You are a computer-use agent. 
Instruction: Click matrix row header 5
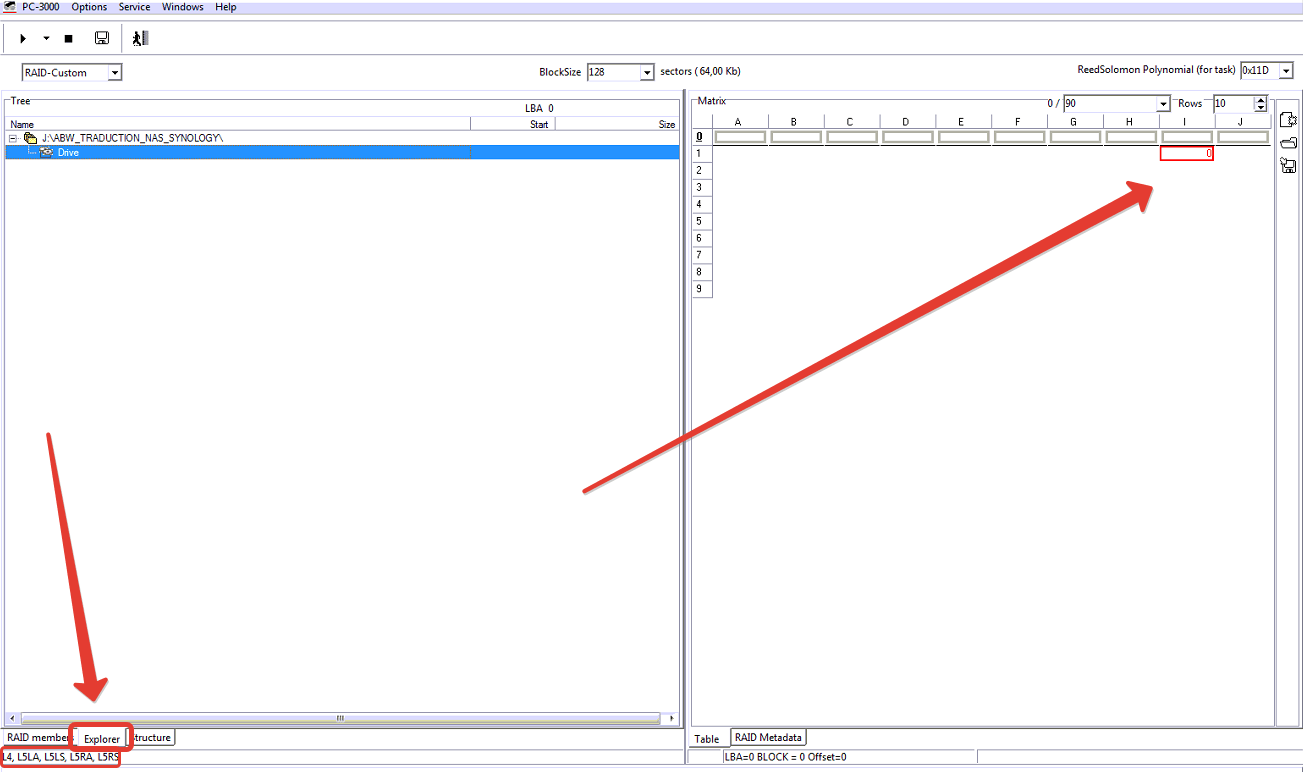pyautogui.click(x=701, y=221)
